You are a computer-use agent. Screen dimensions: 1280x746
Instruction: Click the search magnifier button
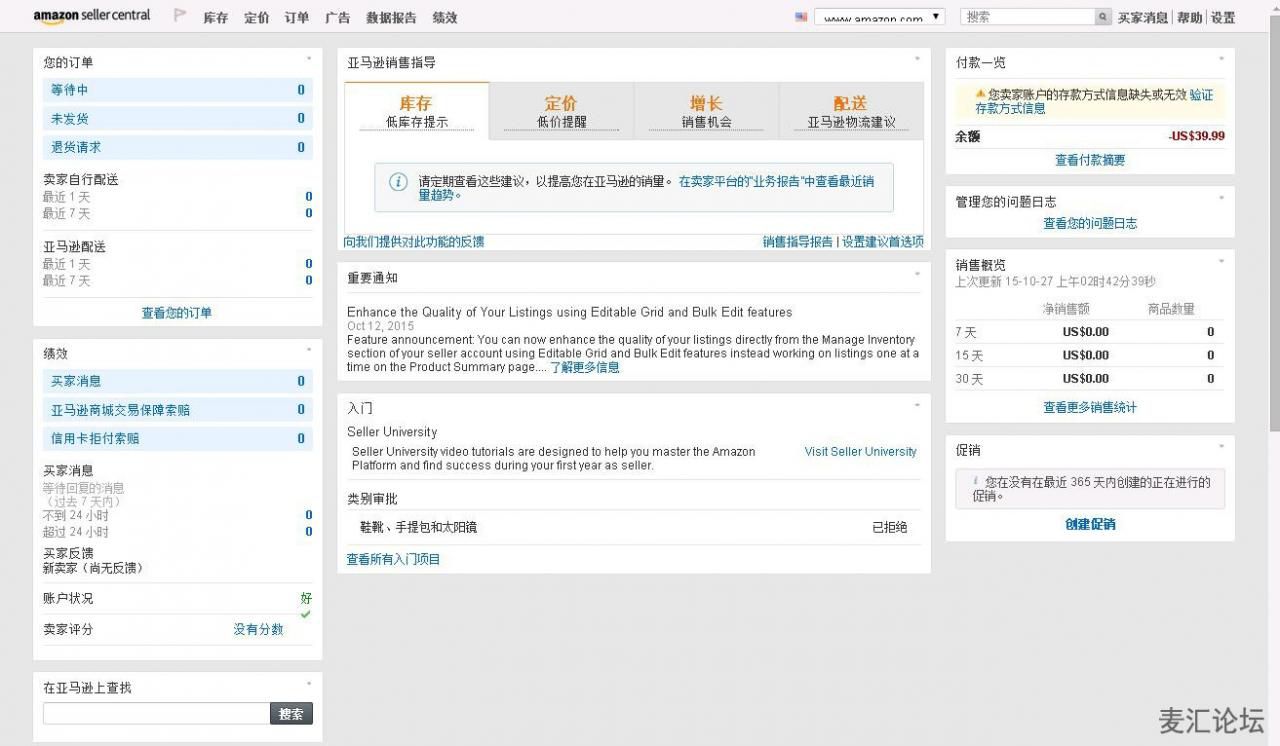coord(1102,17)
